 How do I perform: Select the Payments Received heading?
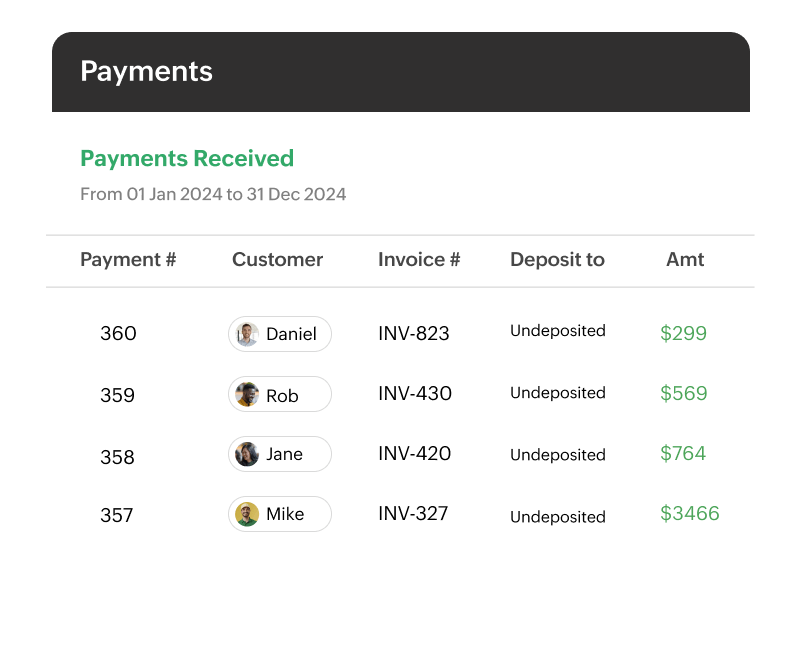tap(186, 158)
